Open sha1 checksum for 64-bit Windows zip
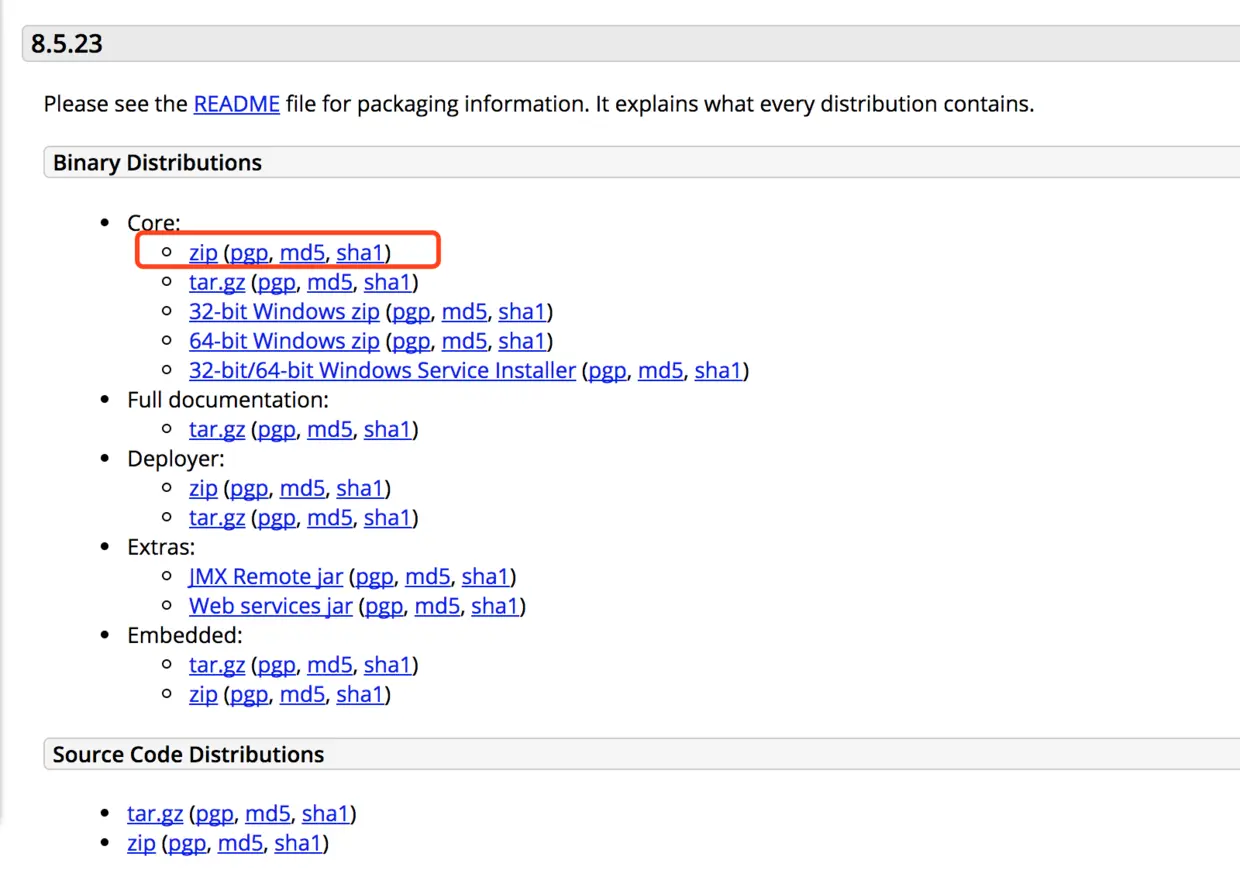Screen dimensions: 1240x877 pos(522,341)
